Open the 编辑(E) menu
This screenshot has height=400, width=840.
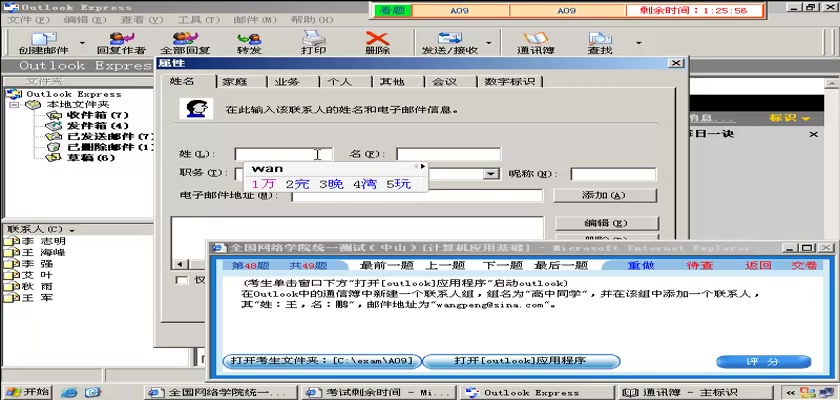[85, 20]
